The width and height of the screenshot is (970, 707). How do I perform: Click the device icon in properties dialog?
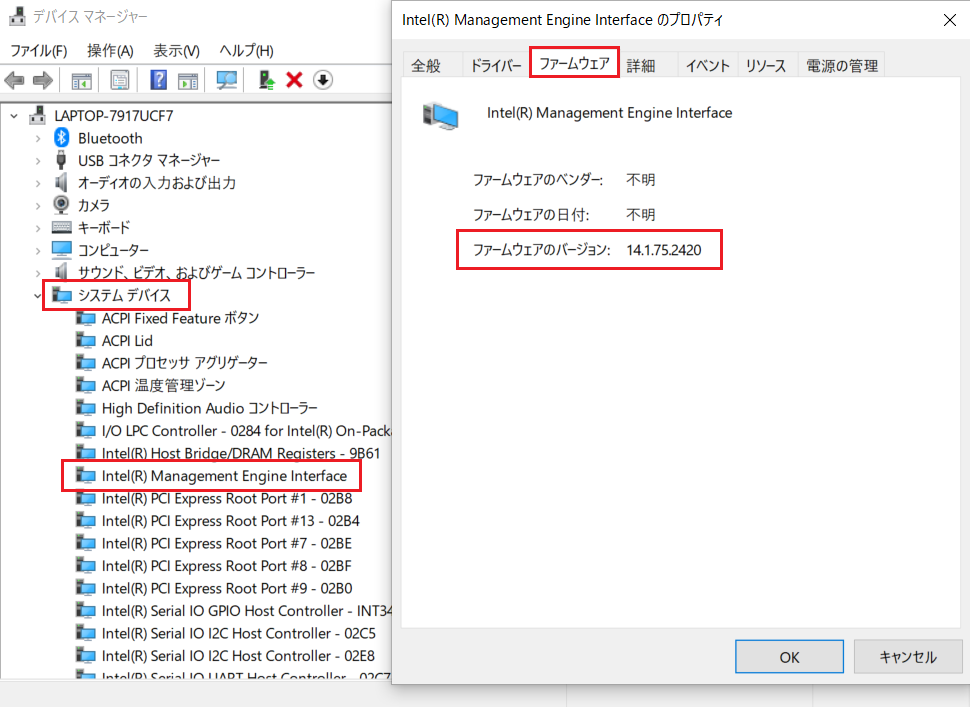pyautogui.click(x=440, y=116)
